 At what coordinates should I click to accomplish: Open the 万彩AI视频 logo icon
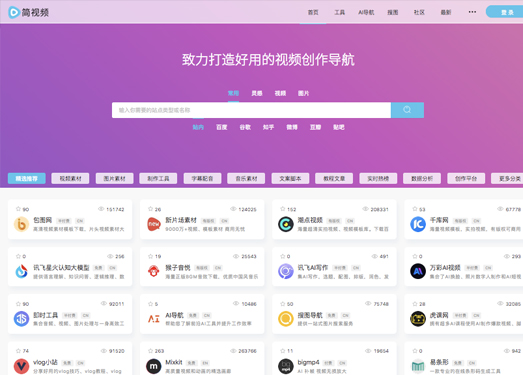pyautogui.click(x=418, y=271)
